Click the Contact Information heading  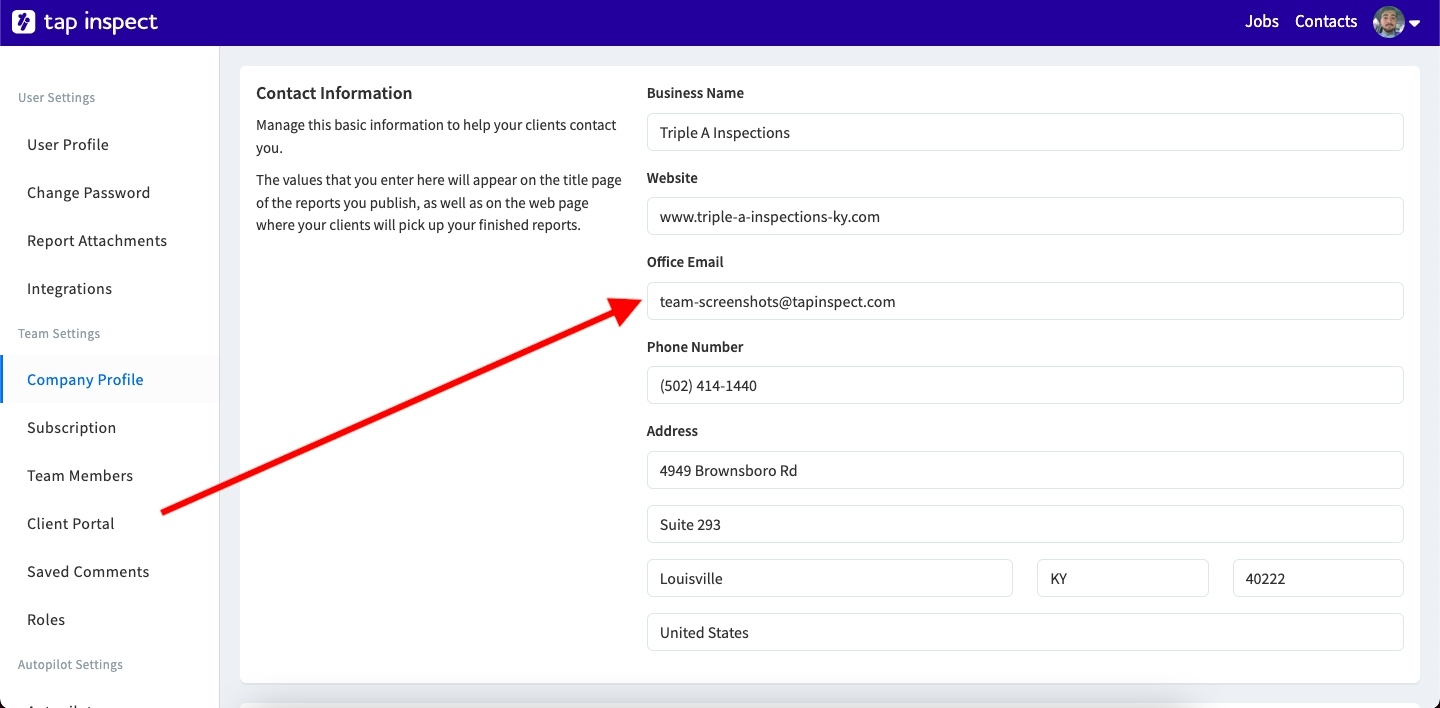pos(334,93)
